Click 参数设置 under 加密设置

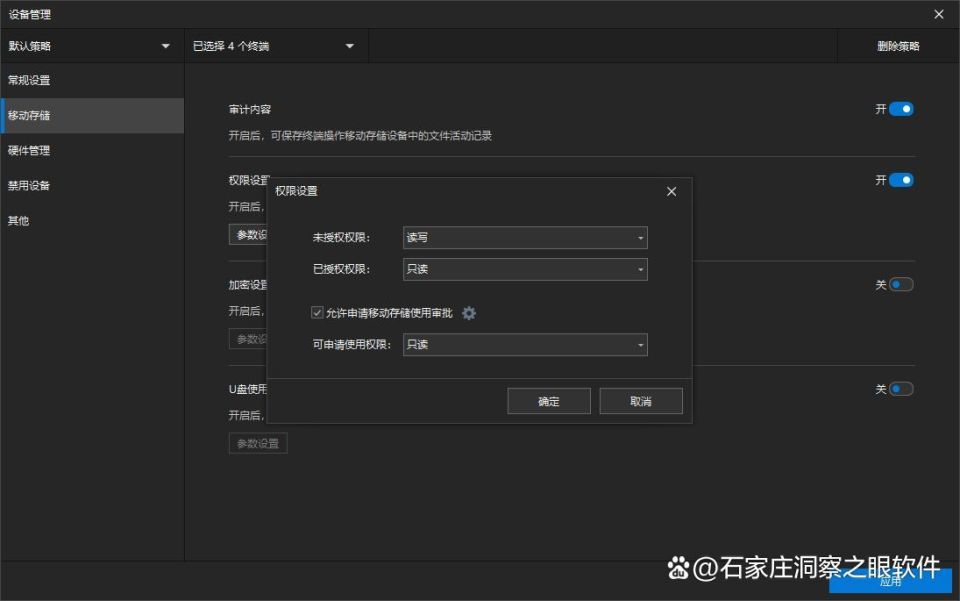click(x=249, y=339)
